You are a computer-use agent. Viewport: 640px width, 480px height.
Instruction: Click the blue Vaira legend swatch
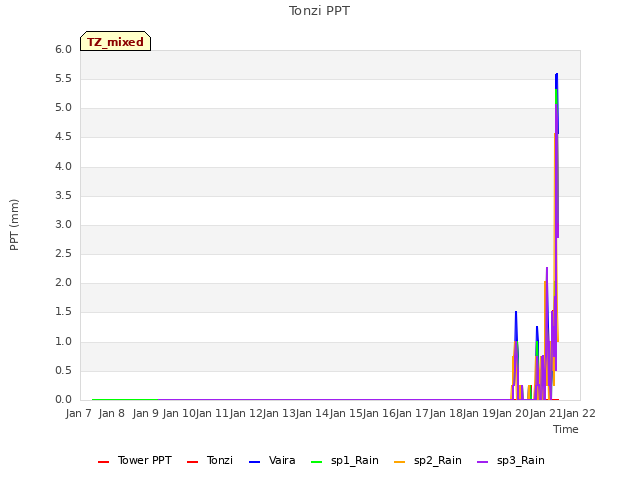[254, 462]
